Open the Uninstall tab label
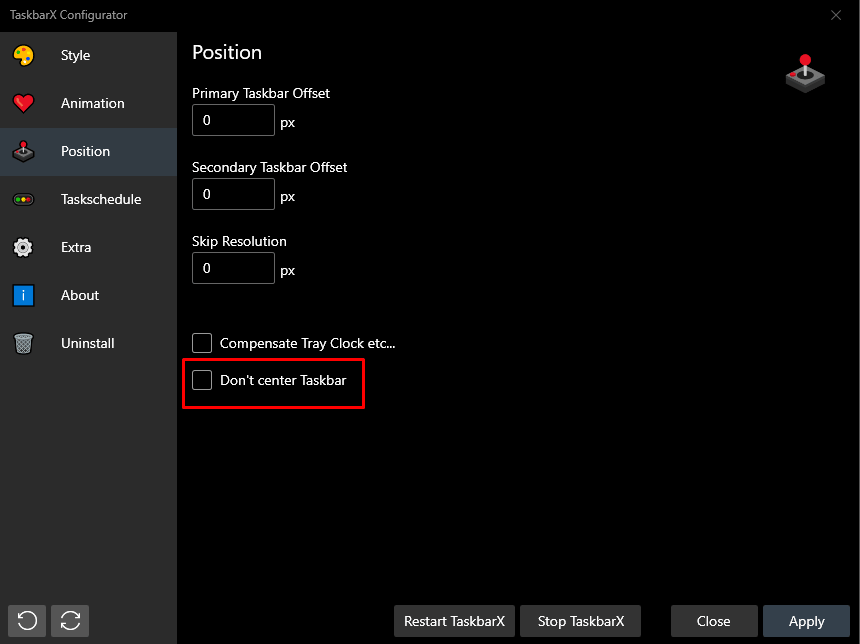 point(88,343)
